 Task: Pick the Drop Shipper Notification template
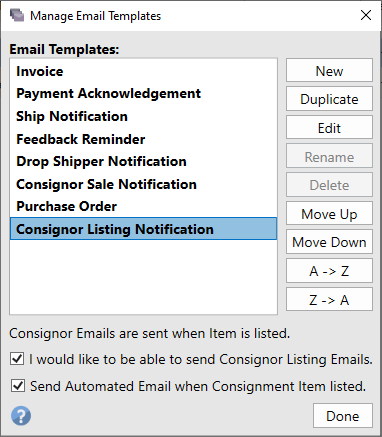143,161
